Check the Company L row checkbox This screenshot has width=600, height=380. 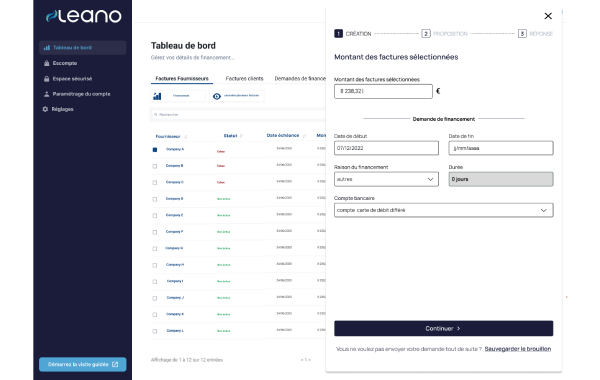click(x=155, y=331)
